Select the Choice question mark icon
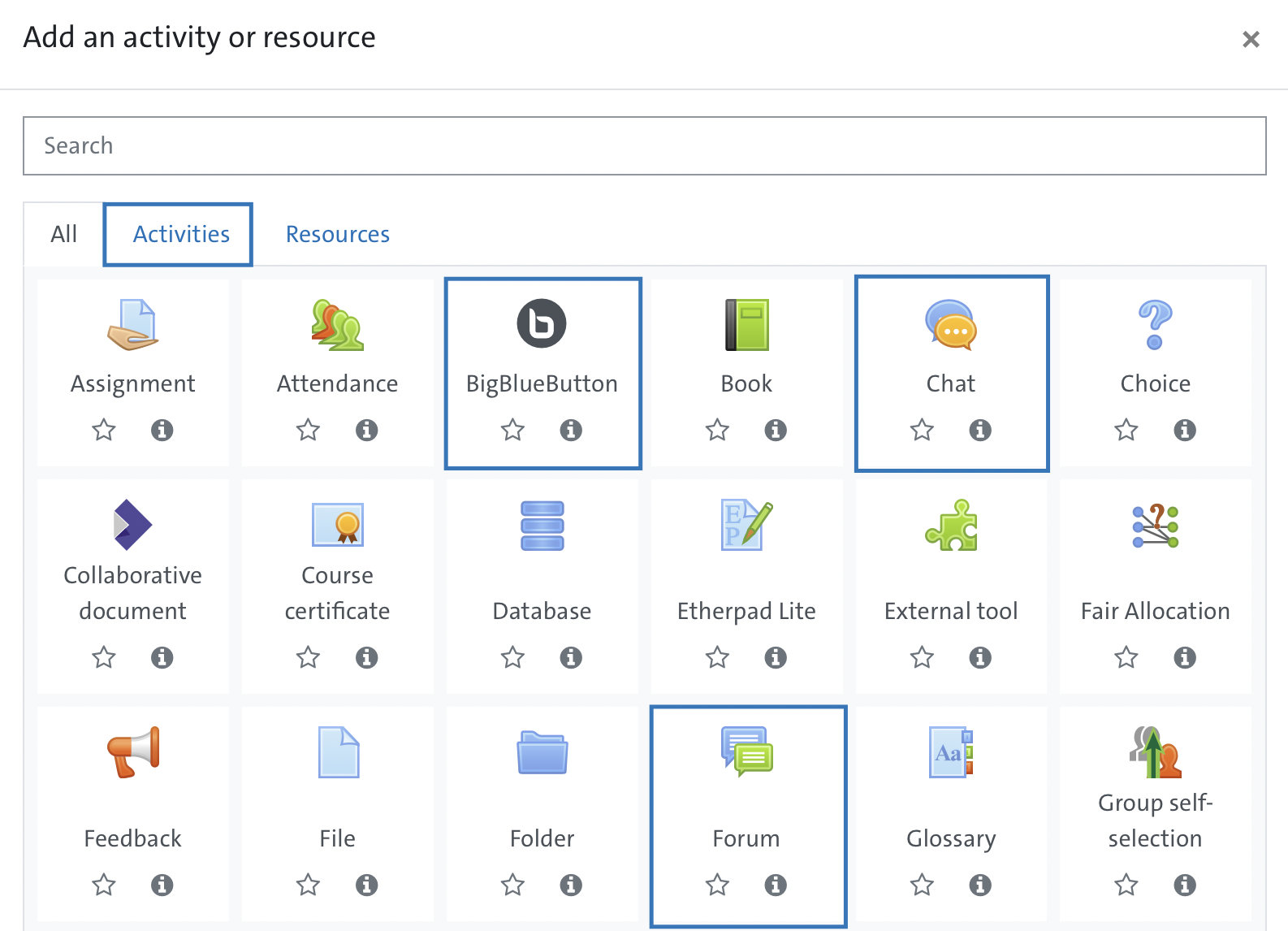Screen dimensions: 1288x931 tap(1155, 324)
